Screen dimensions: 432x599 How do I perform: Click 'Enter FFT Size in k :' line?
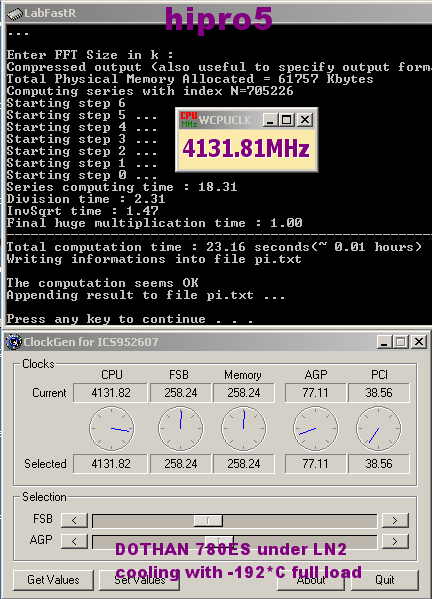click(x=90, y=55)
